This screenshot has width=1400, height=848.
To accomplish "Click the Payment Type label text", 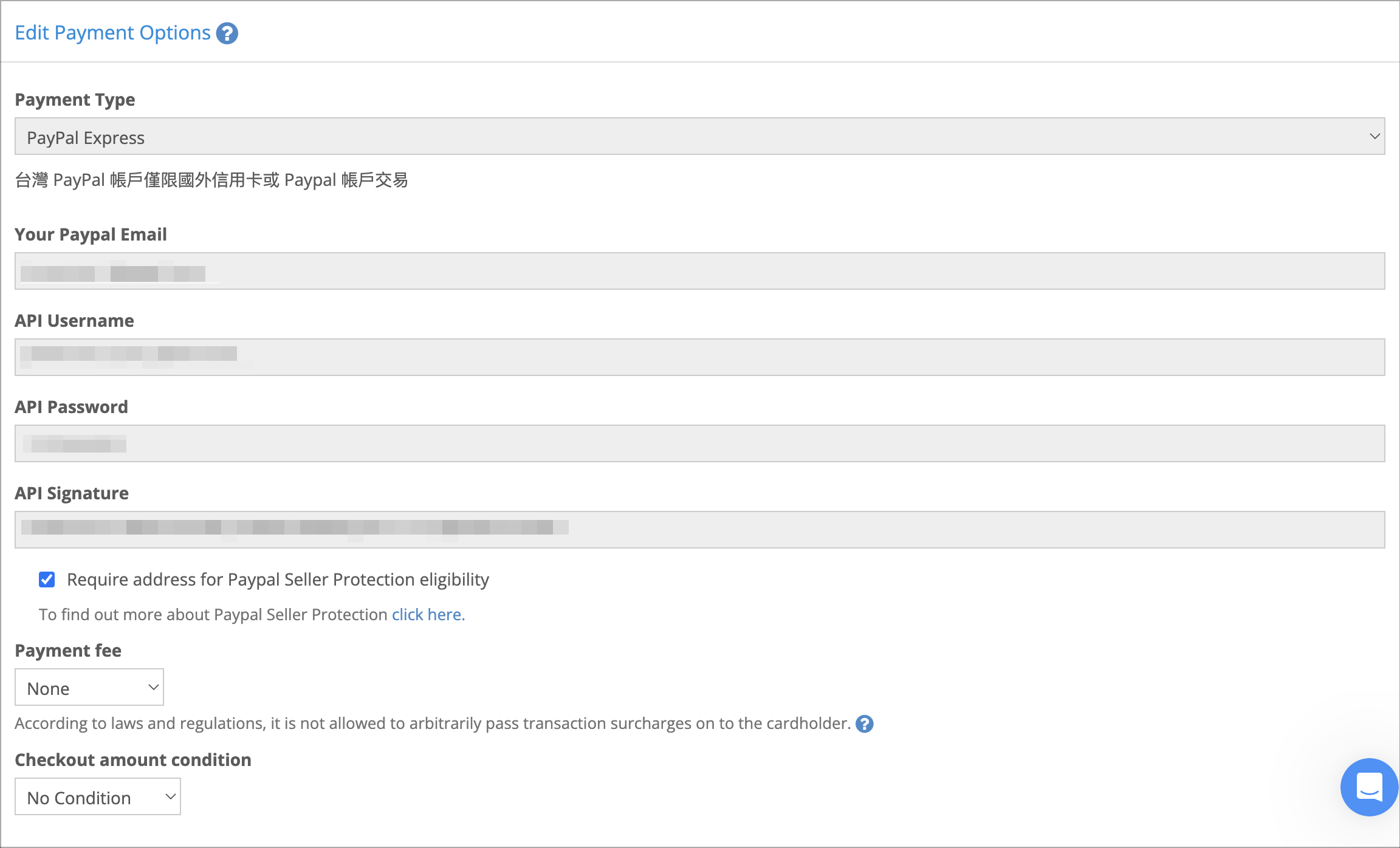I will pos(75,99).
